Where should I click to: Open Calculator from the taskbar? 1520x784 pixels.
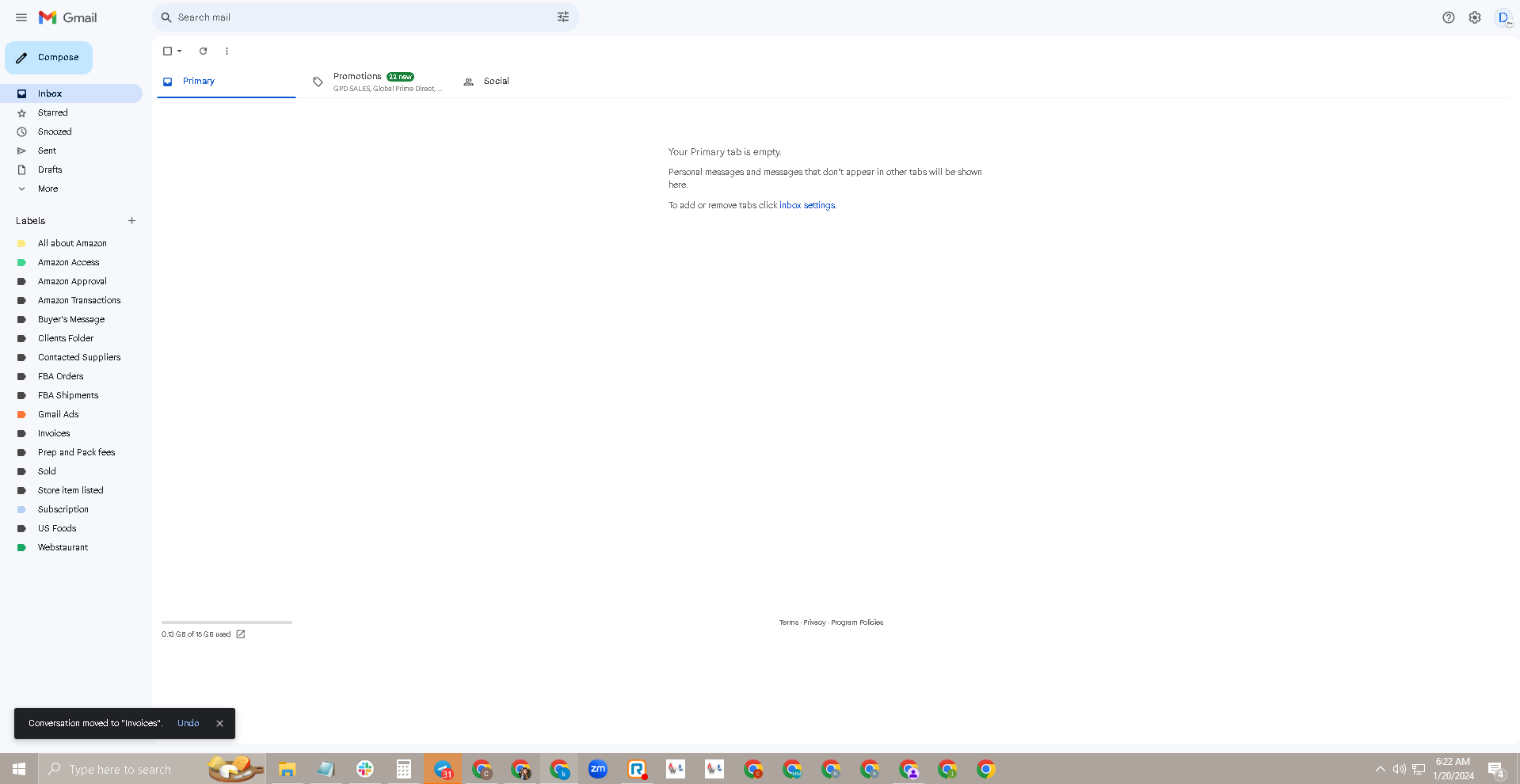coord(404,769)
